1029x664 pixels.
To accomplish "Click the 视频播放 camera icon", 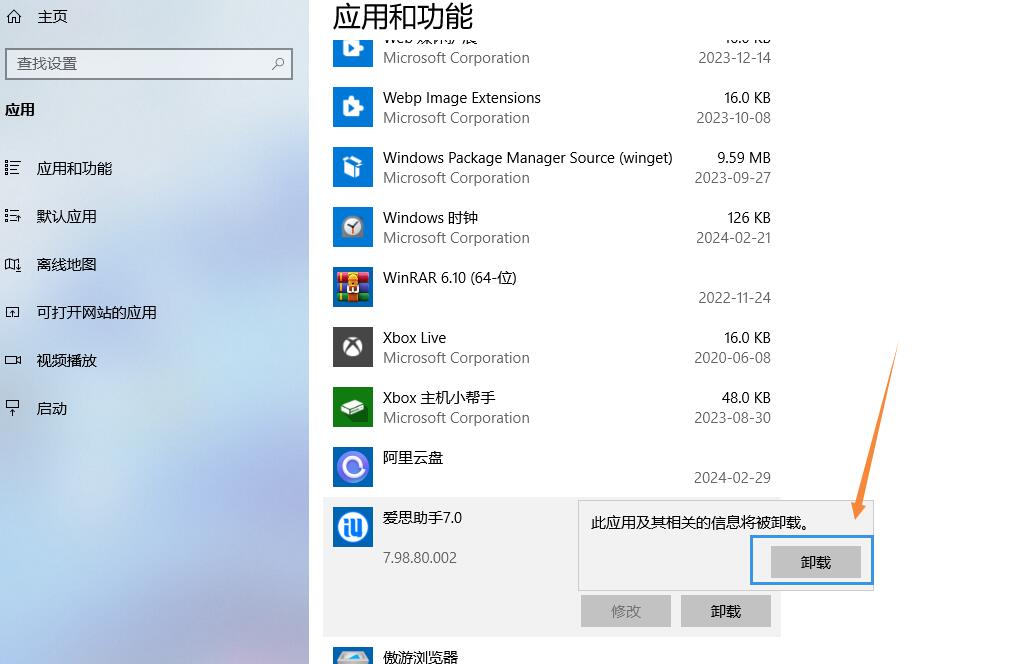I will click(12, 360).
